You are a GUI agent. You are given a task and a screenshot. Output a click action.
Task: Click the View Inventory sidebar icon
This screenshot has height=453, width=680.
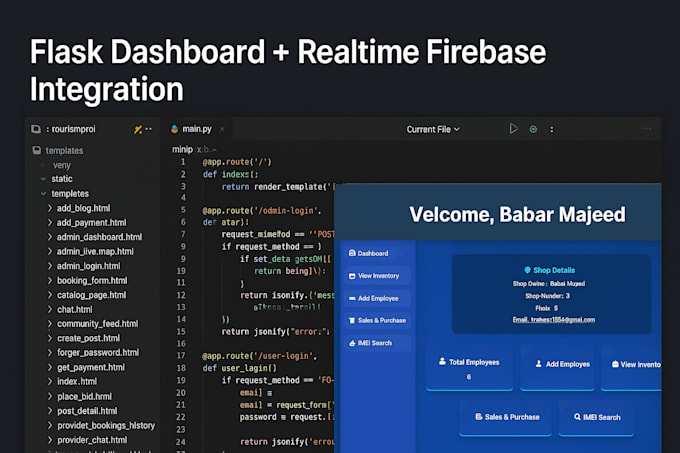[352, 276]
